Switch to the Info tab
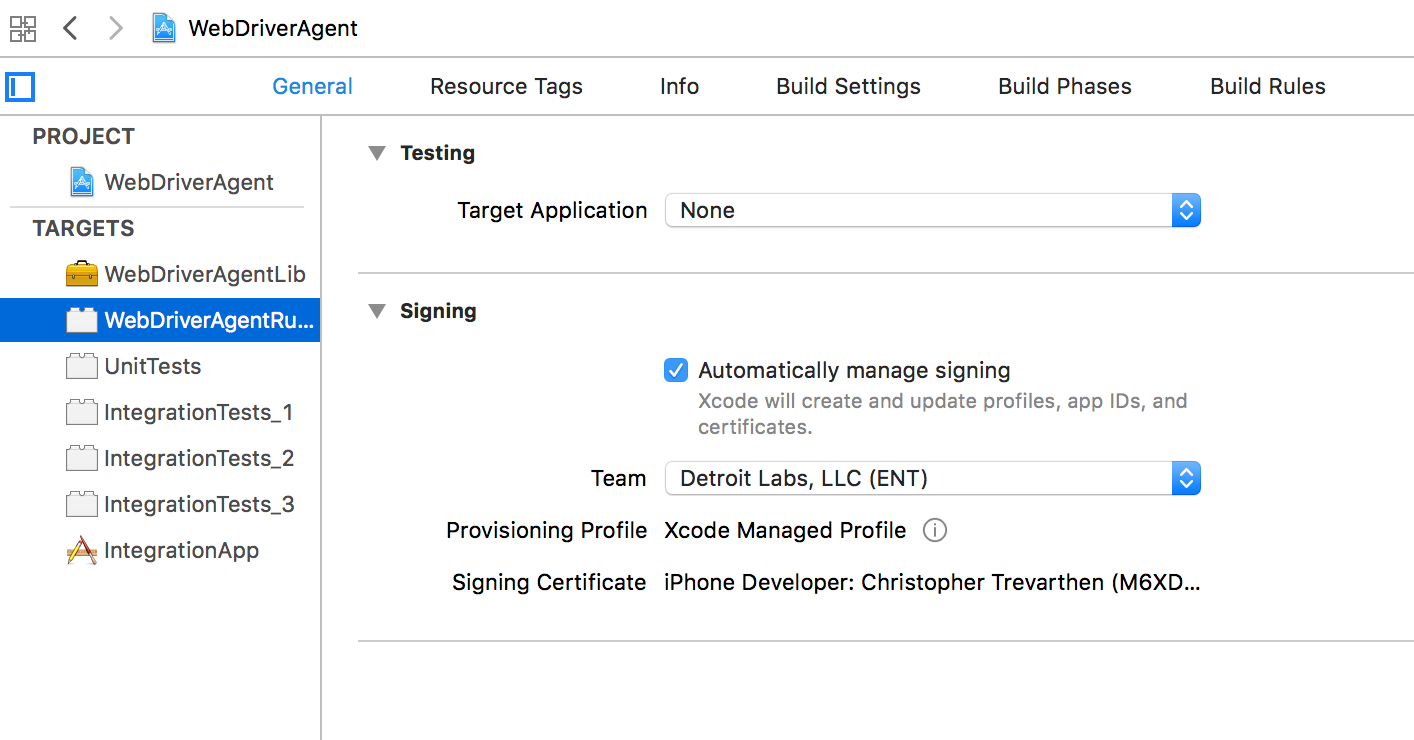 [x=679, y=86]
